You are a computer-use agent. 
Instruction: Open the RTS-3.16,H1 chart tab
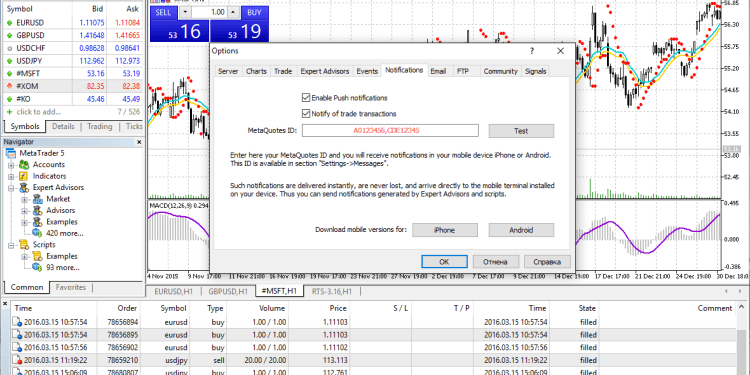pyautogui.click(x=331, y=291)
